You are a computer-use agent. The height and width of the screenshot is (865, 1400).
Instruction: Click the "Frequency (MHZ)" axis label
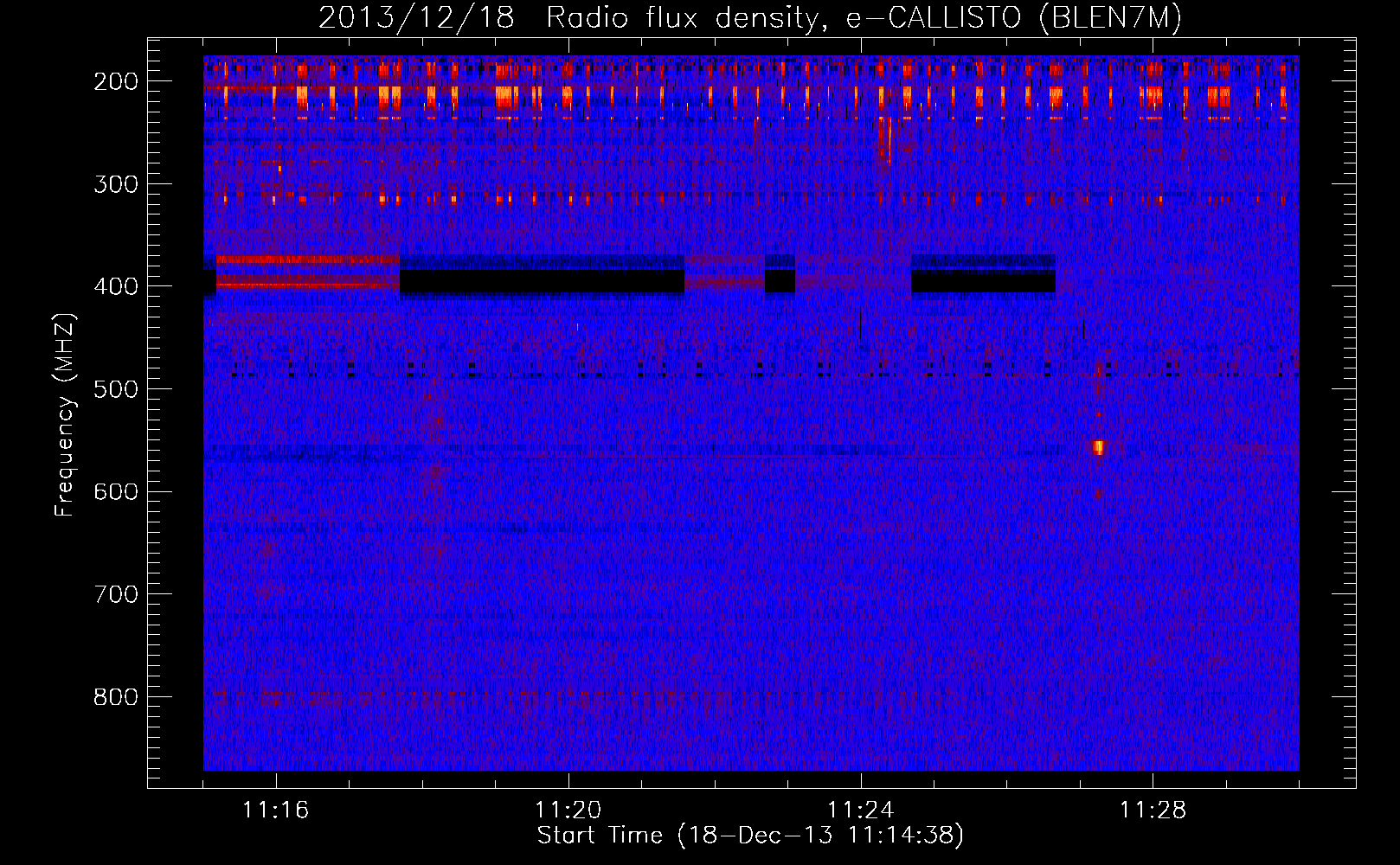tap(65, 414)
